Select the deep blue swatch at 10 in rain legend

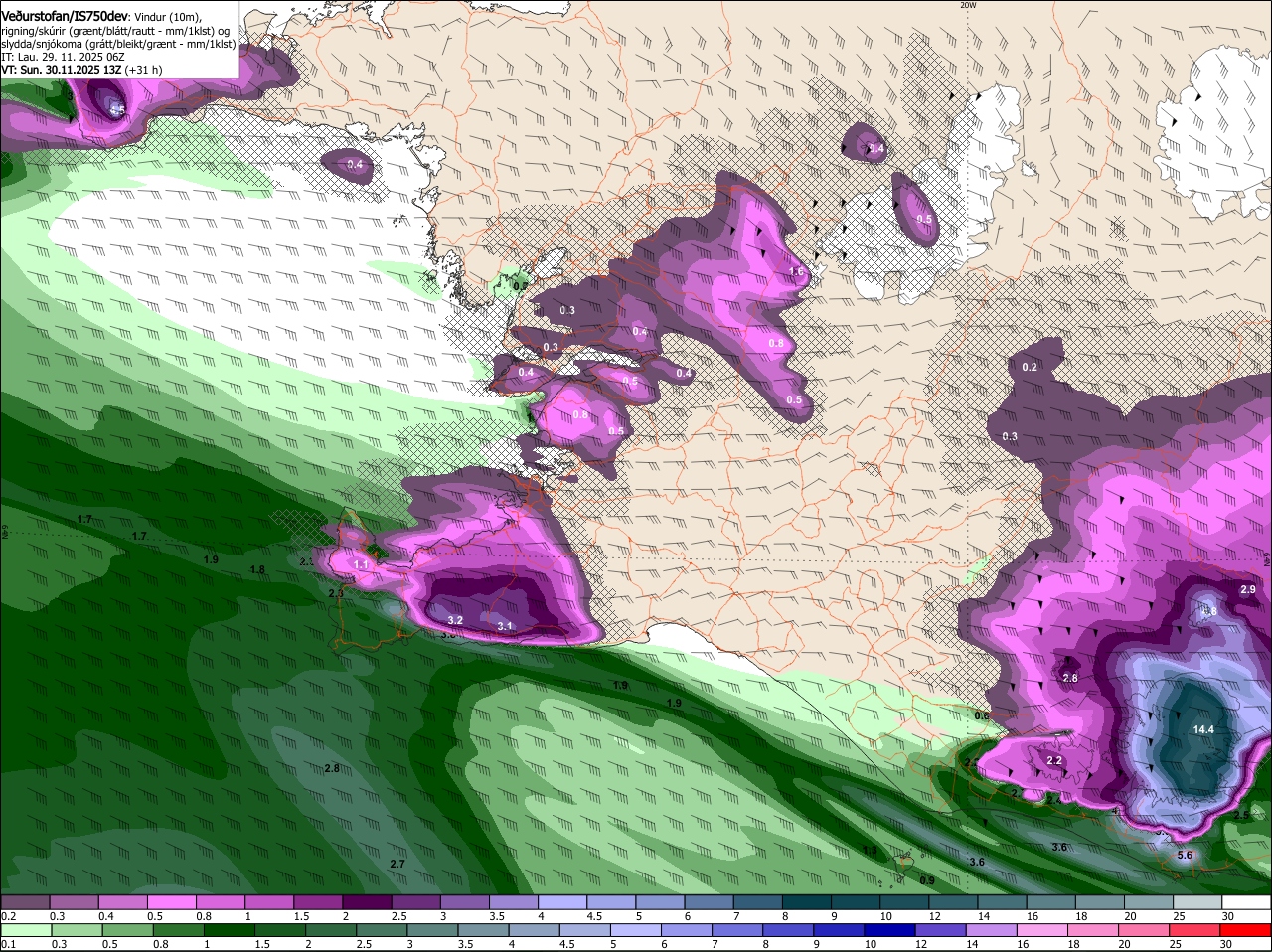point(889,930)
